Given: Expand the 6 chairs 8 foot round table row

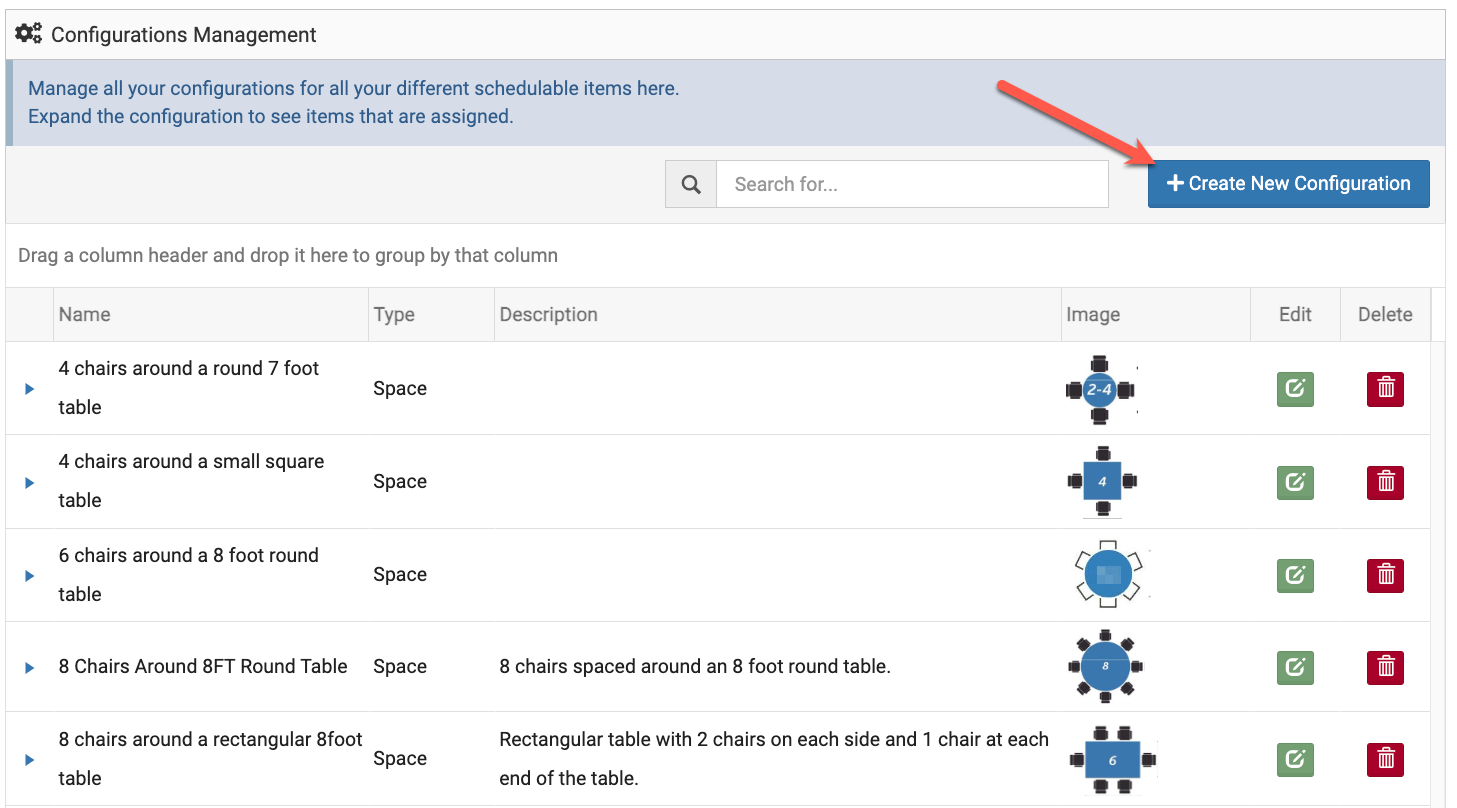Looking at the screenshot, I should coord(29,575).
